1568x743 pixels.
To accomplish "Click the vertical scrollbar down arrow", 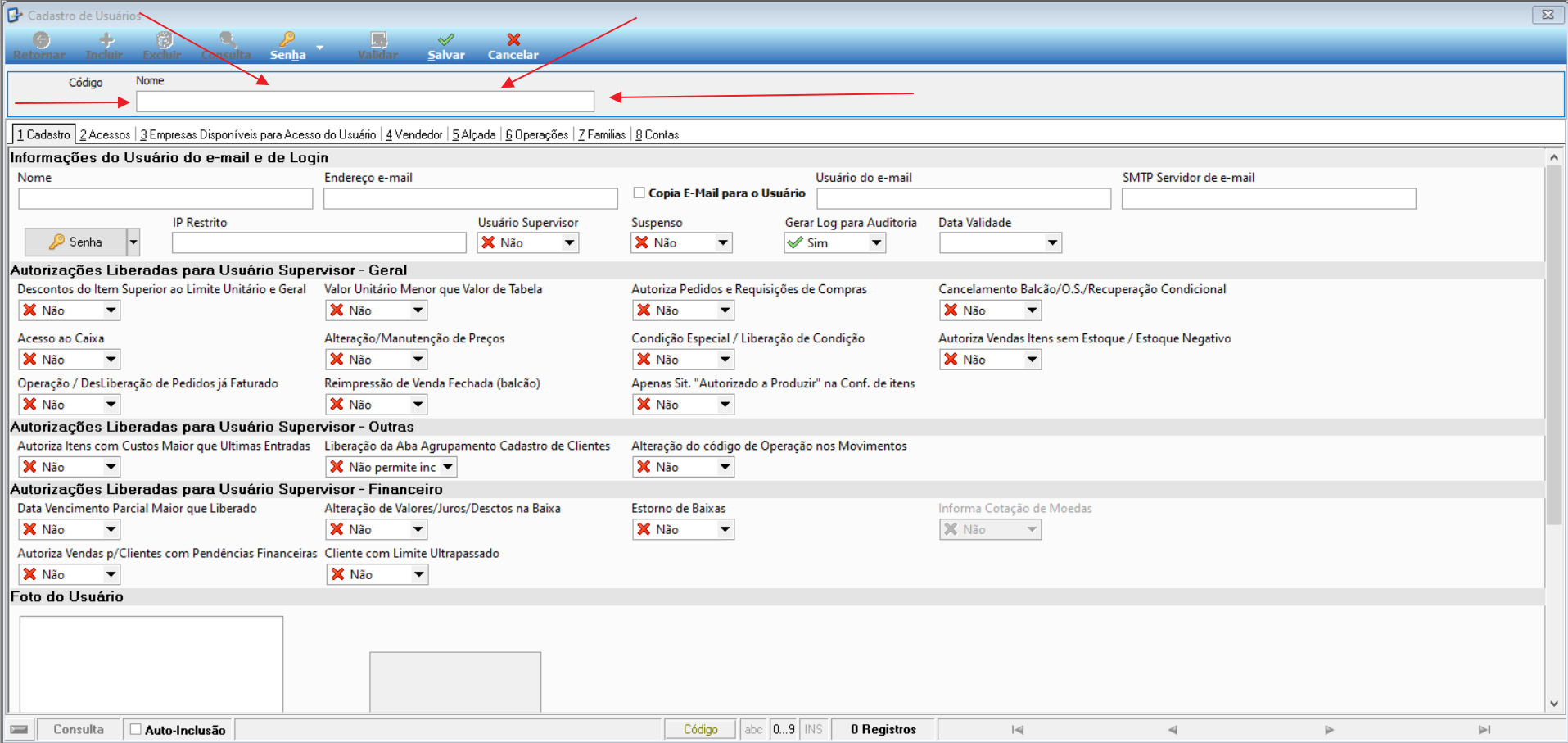I will pos(1554,704).
